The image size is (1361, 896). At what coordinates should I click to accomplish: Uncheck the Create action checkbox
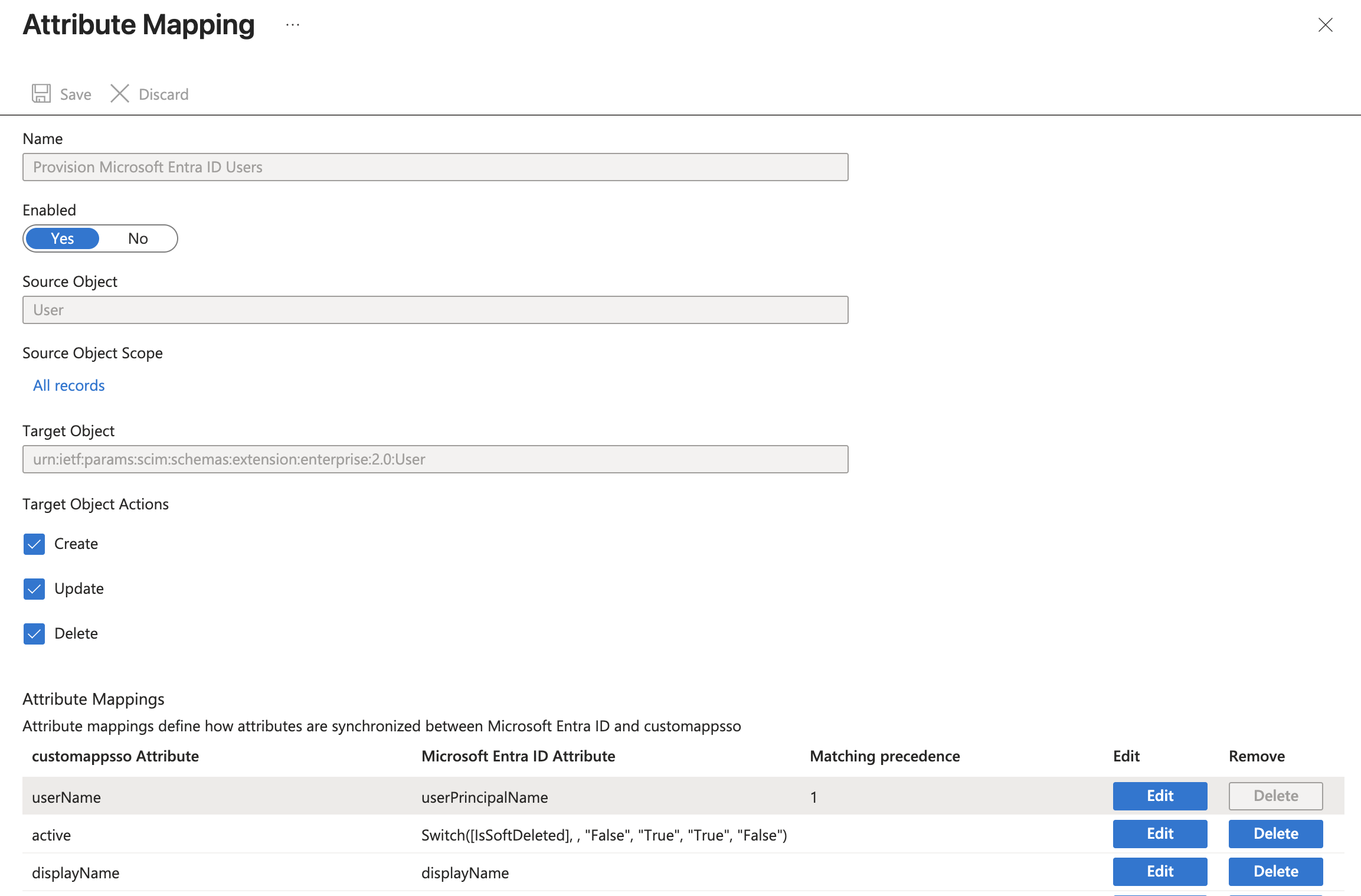pos(34,544)
